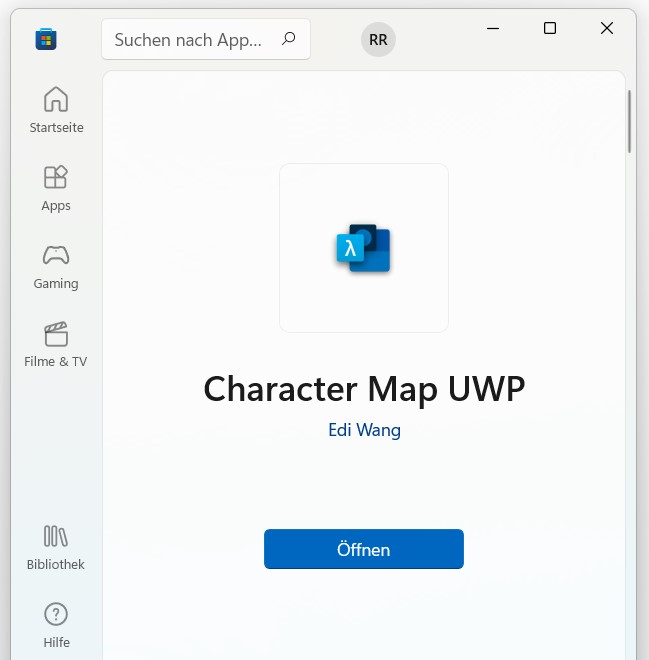
Task: Open the publisher link Edi Wang
Action: [364, 430]
